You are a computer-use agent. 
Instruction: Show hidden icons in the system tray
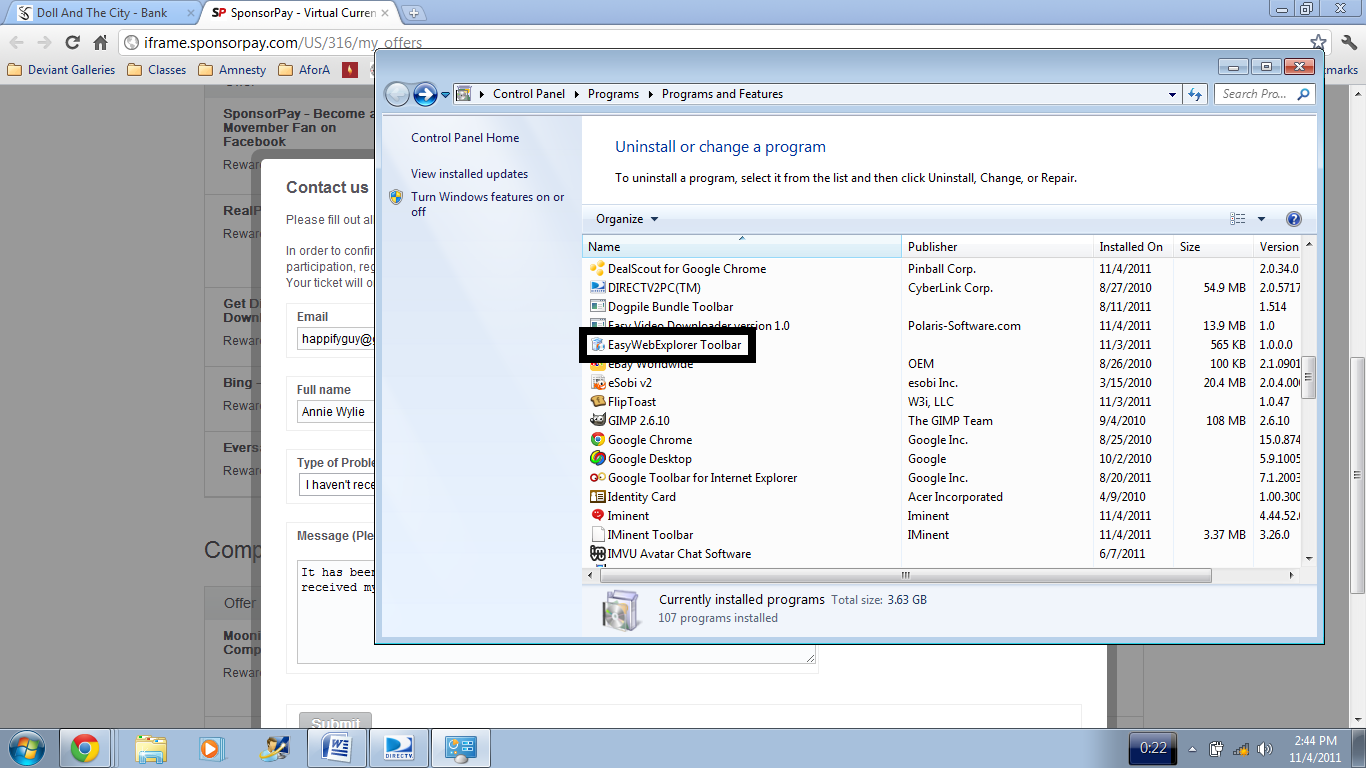pyautogui.click(x=1192, y=749)
